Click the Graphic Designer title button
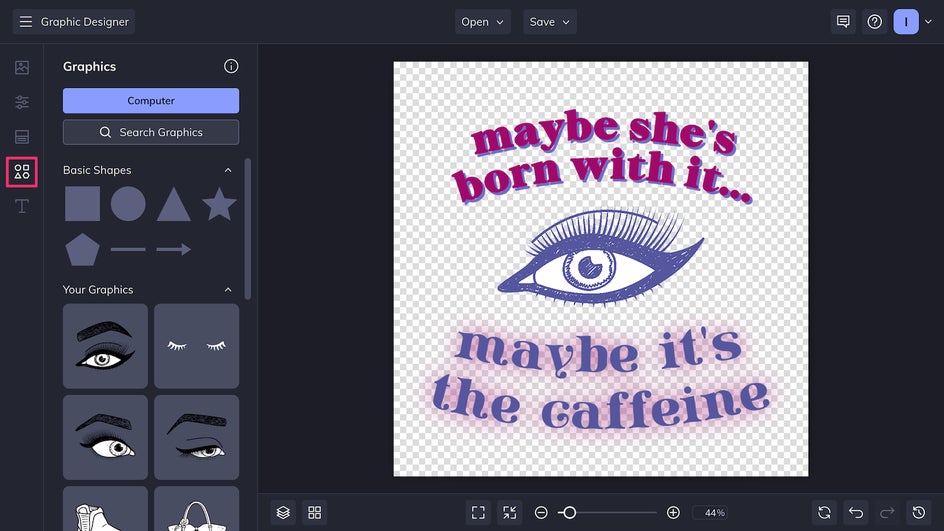Image resolution: width=944 pixels, height=531 pixels. click(73, 22)
